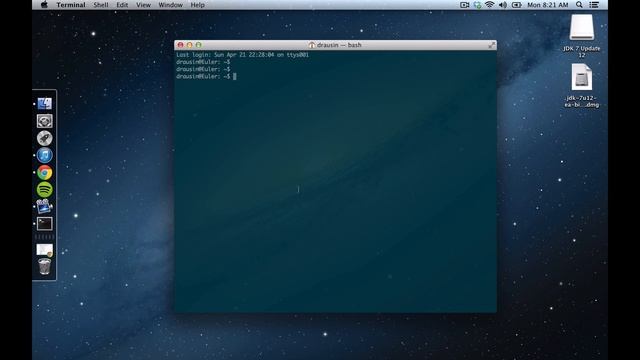This screenshot has width=640, height=360.
Task: Open Spotlight search magnifier
Action: coord(579,5)
